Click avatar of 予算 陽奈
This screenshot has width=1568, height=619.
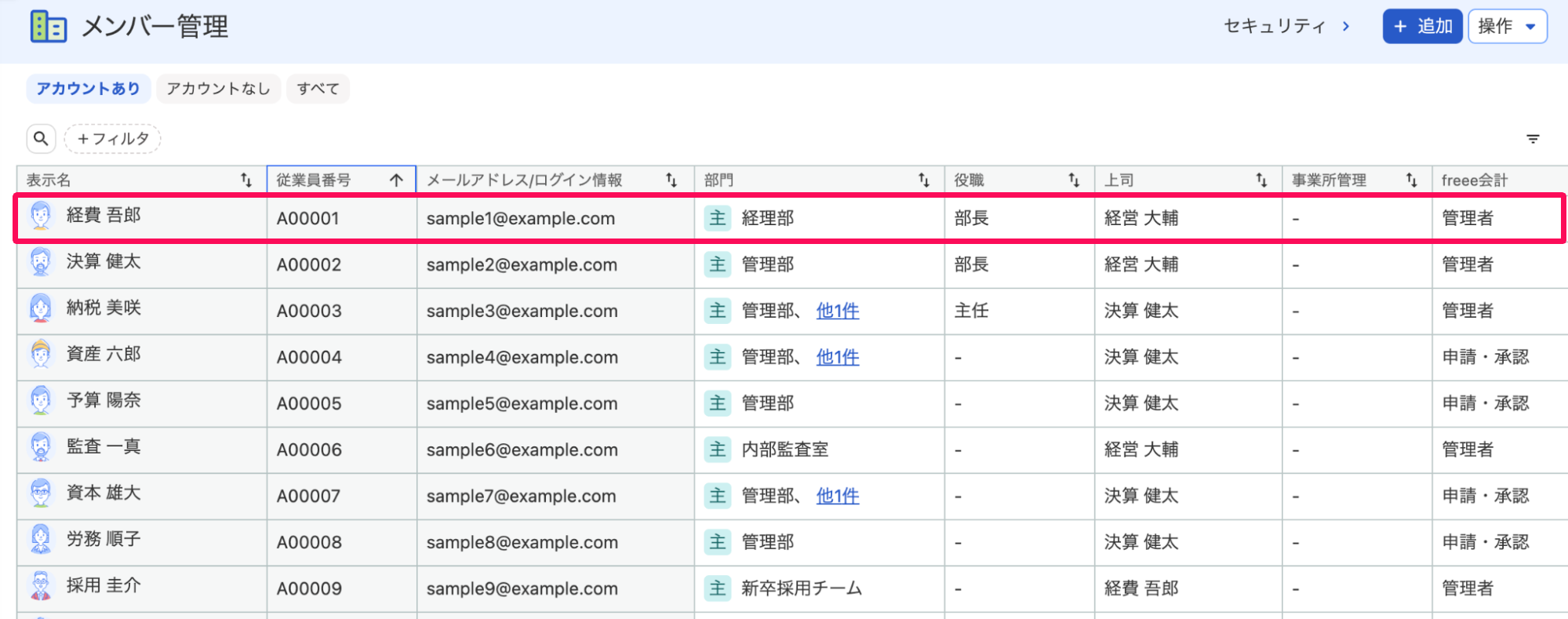pos(41,401)
